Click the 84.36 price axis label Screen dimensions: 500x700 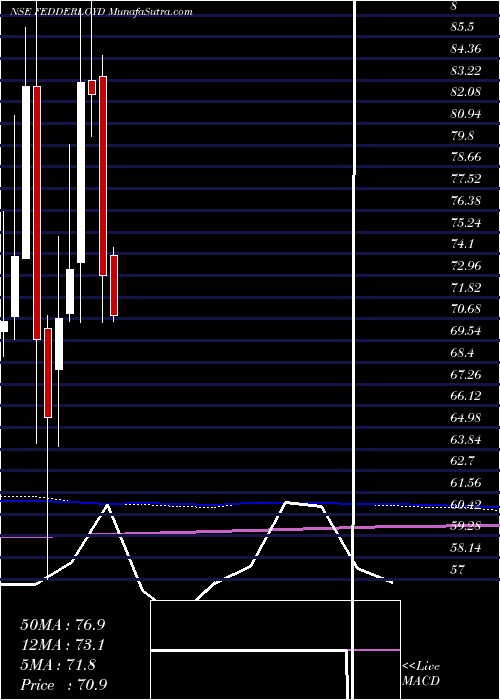point(466,49)
